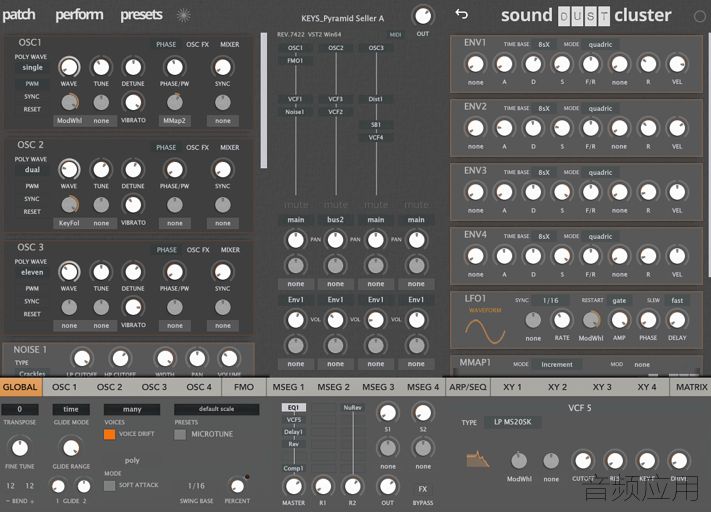
Task: Click the patch name KEYS_Pyramid Seller A
Action: point(342,19)
